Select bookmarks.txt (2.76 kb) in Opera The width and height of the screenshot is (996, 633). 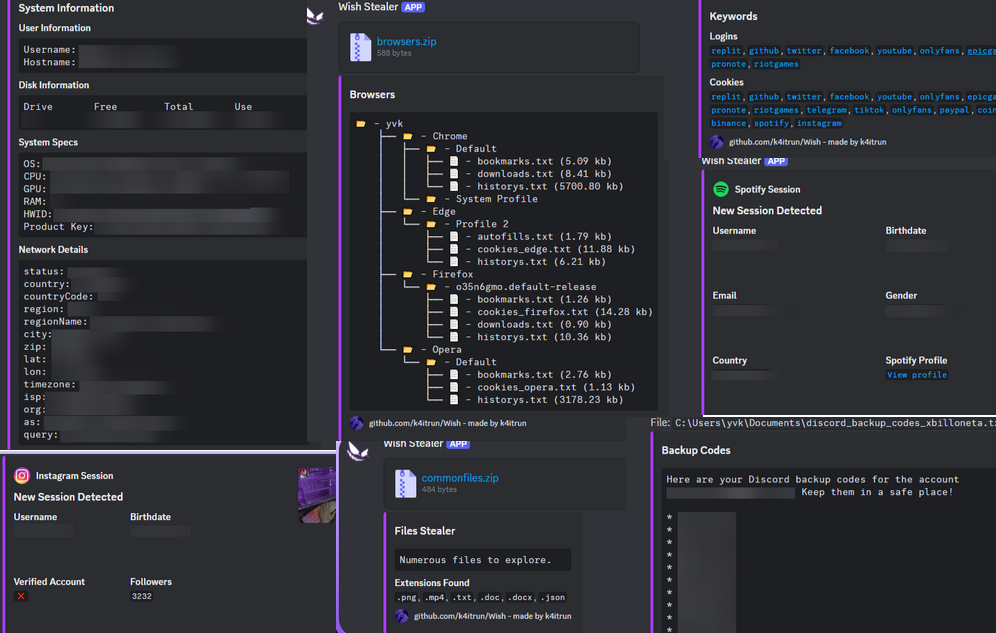tap(544, 375)
